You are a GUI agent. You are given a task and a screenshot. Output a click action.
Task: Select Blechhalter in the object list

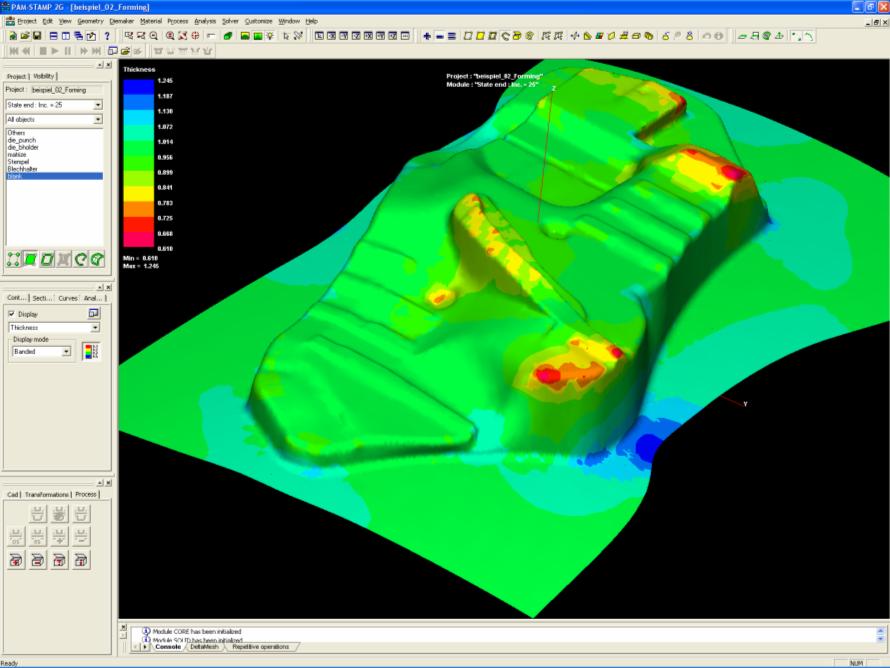tap(22, 168)
